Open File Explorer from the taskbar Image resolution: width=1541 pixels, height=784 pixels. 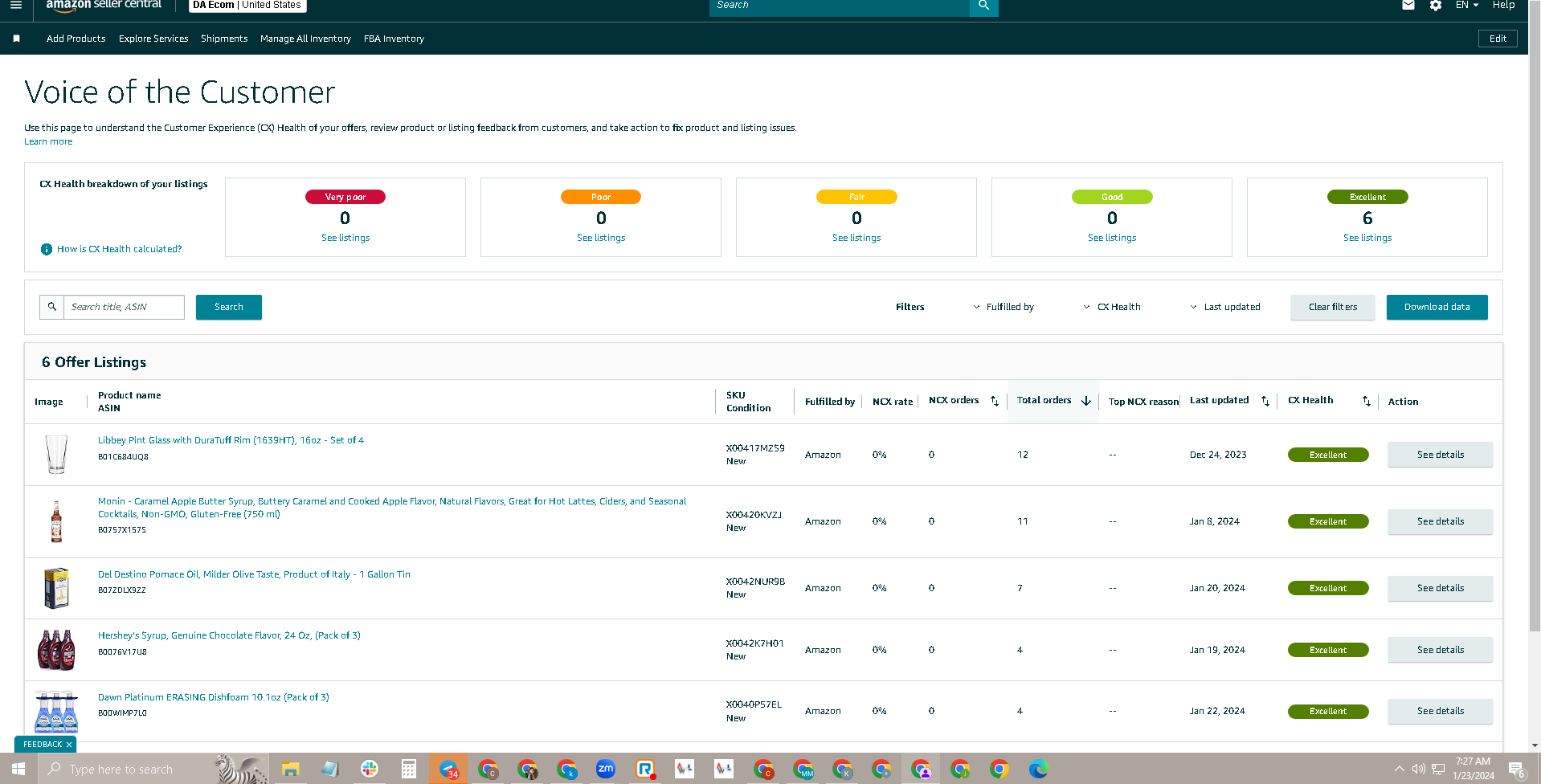click(x=290, y=770)
